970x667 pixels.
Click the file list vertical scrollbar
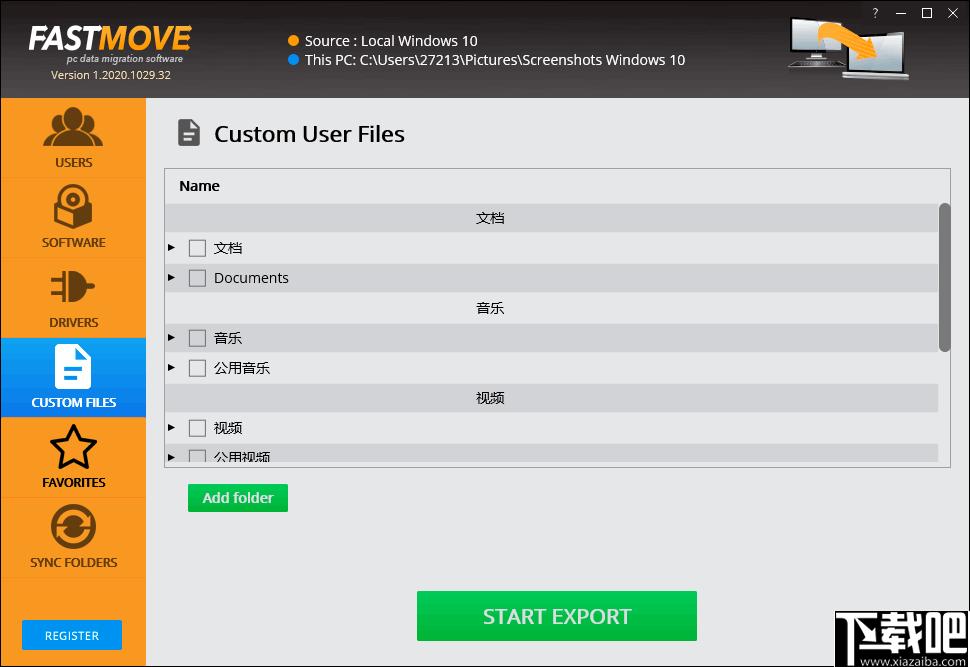(x=944, y=277)
